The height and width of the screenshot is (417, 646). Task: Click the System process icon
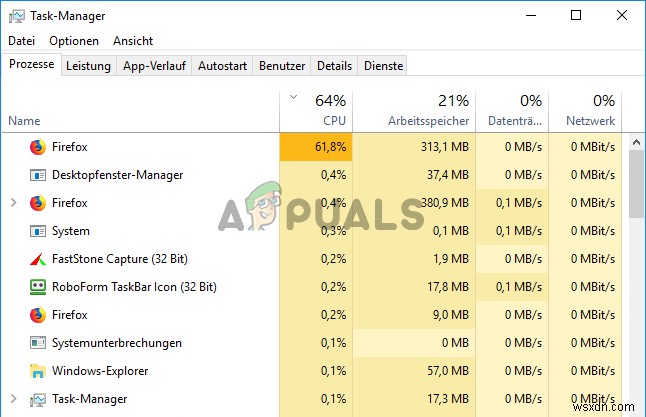tap(38, 231)
